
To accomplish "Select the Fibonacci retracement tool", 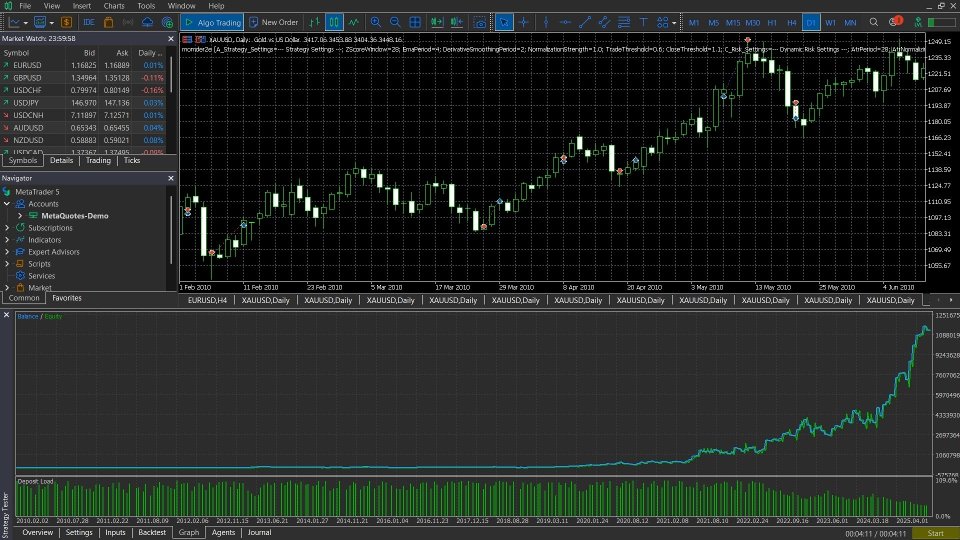I will [x=624, y=23].
